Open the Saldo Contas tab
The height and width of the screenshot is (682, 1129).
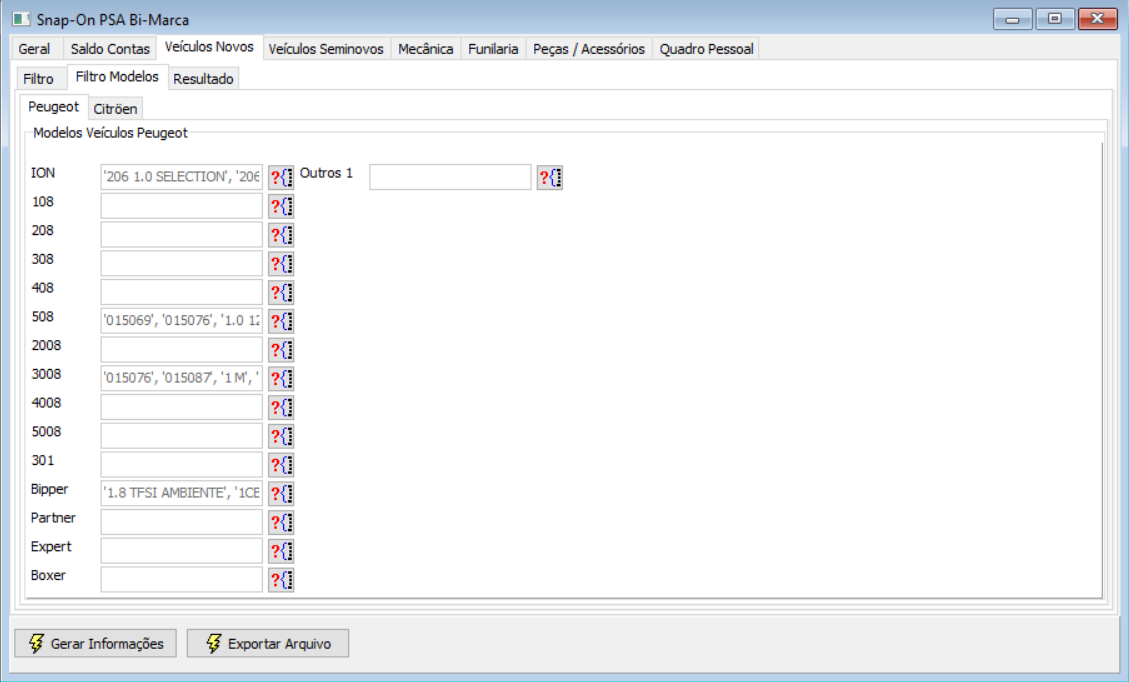click(110, 49)
